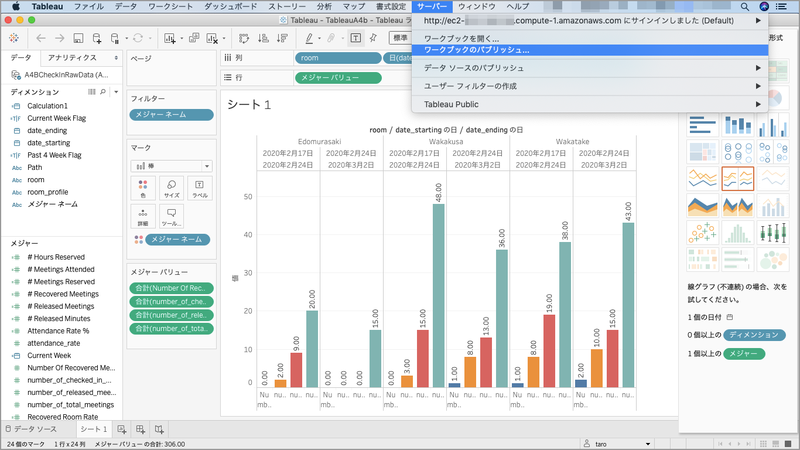Image resolution: width=800 pixels, height=450 pixels.
Task: Click the duplicate sheet toolbar icon
Action: (194, 38)
